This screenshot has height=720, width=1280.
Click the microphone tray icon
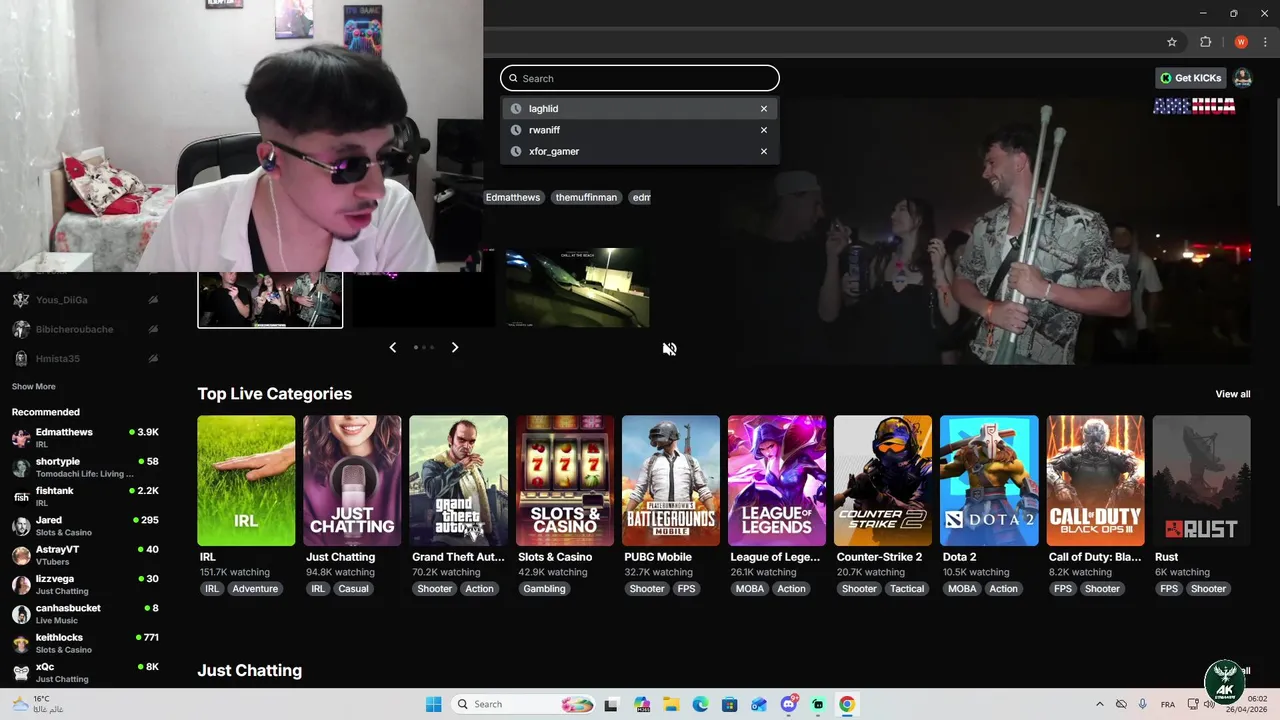[x=1142, y=704]
